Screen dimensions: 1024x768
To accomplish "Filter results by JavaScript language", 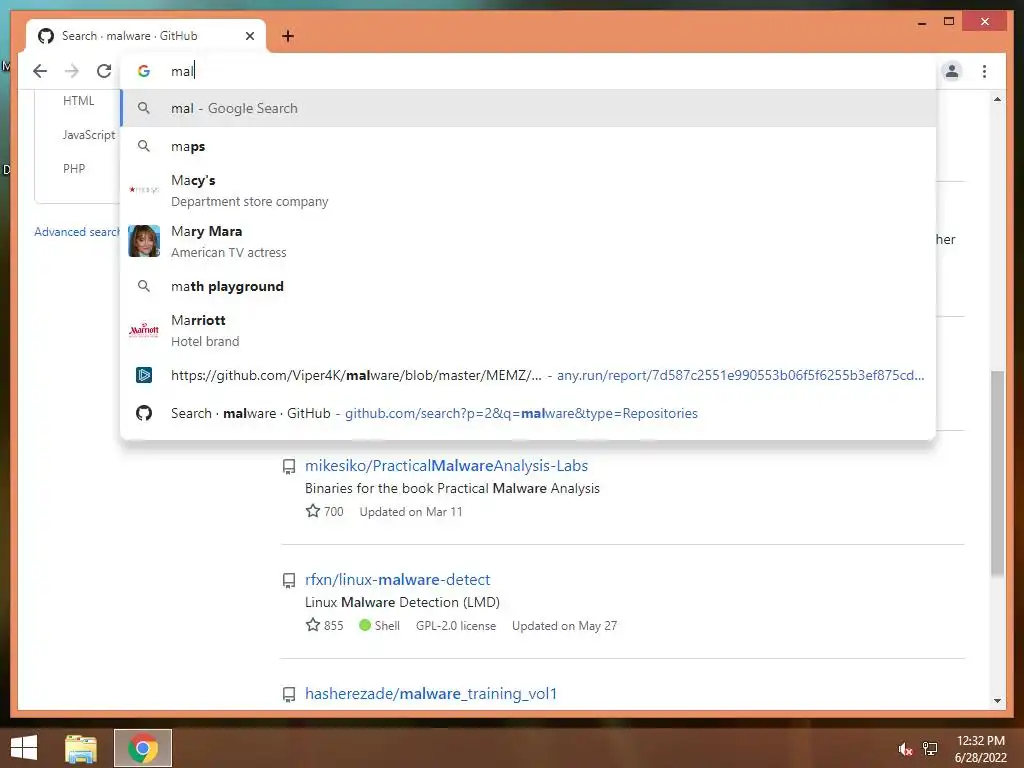I will [x=89, y=135].
